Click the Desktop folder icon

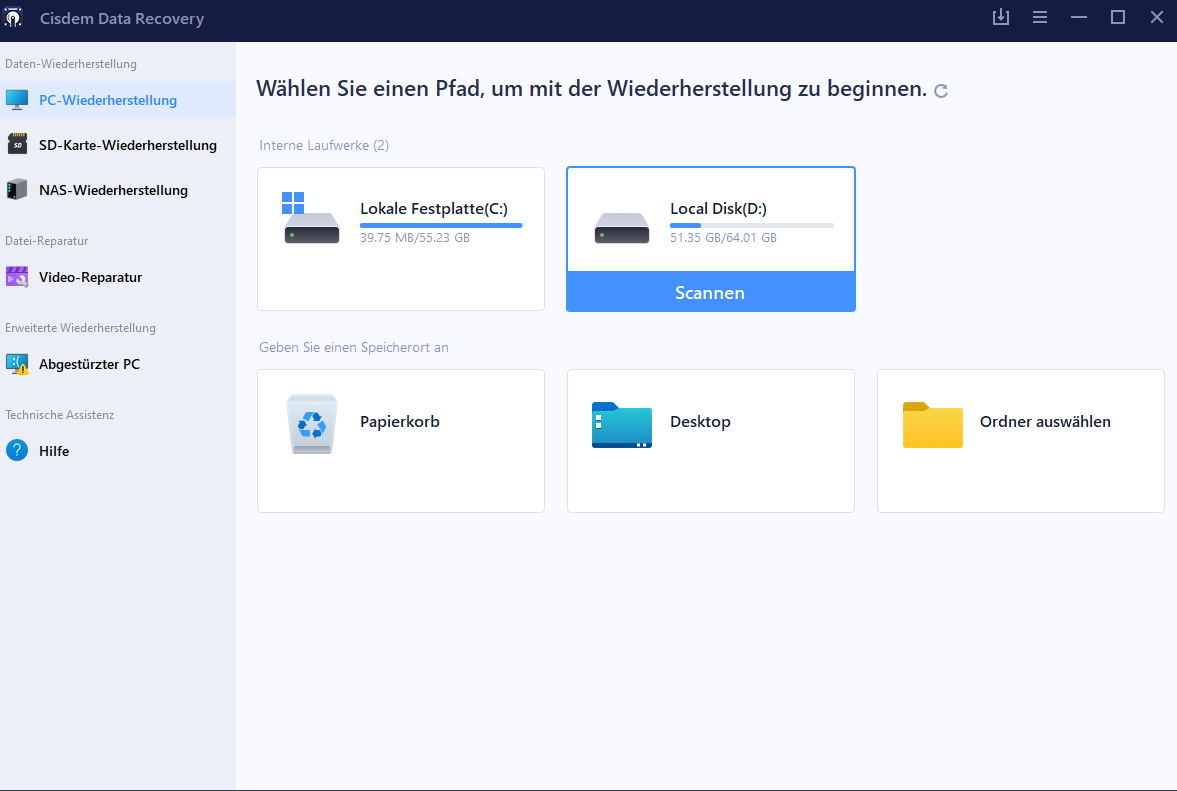[622, 425]
